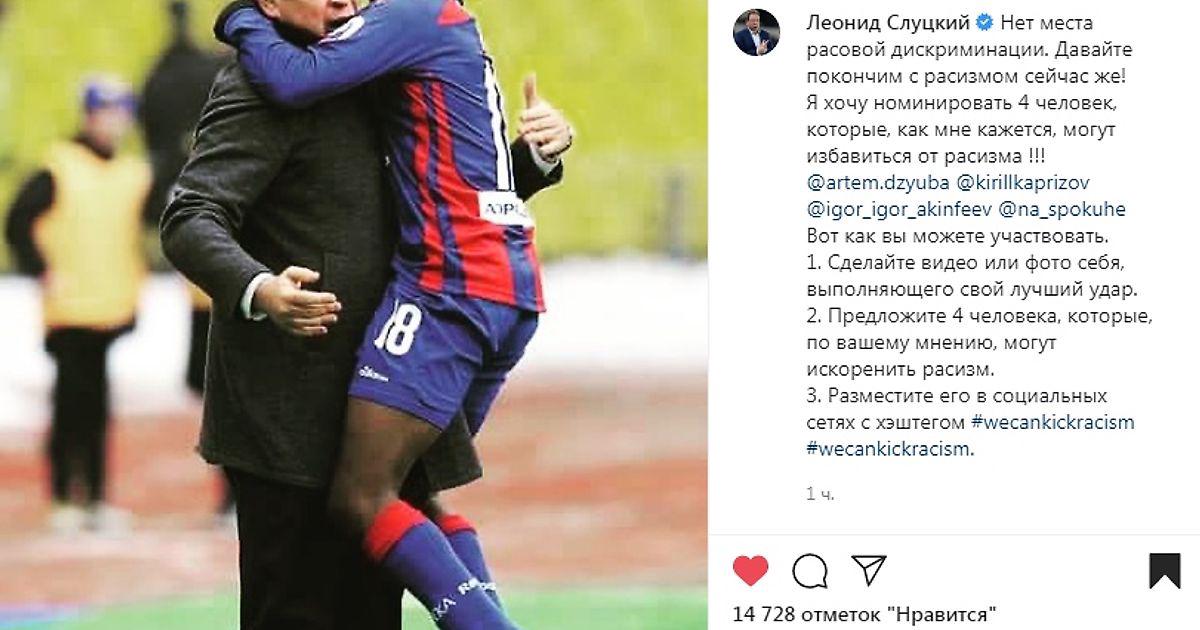1200x630 pixels.
Task: Open comments via speech bubble icon
Action: pyautogui.click(x=809, y=571)
